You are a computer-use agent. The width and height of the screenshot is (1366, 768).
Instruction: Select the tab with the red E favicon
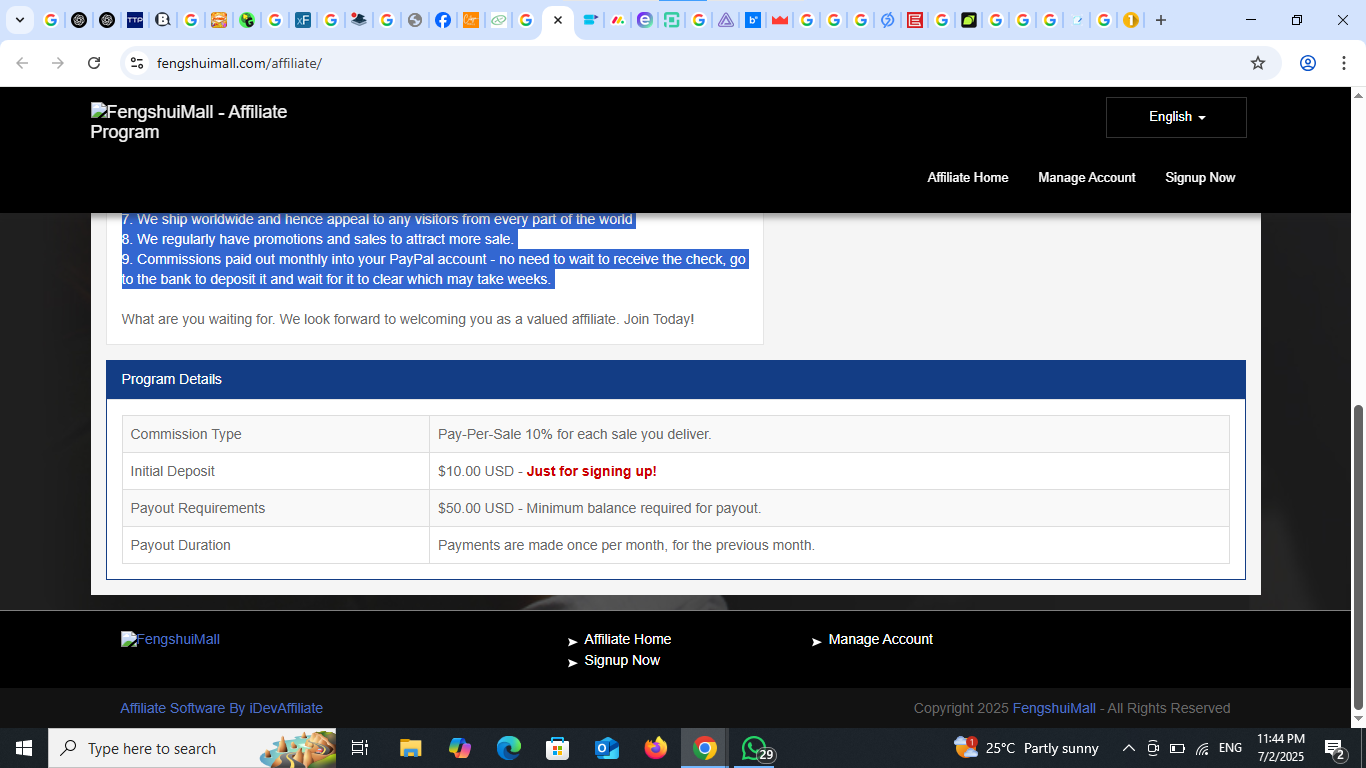914,20
